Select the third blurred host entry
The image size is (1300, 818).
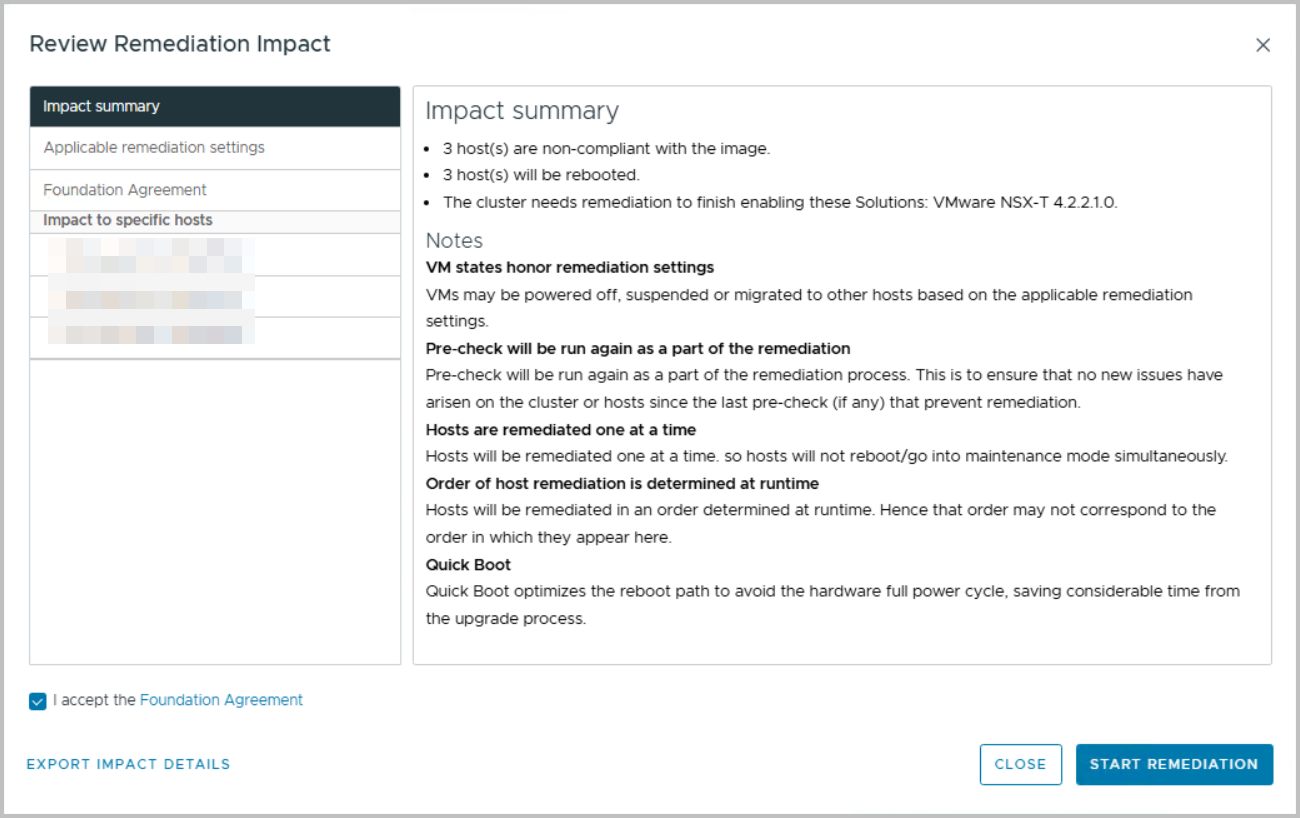[215, 338]
